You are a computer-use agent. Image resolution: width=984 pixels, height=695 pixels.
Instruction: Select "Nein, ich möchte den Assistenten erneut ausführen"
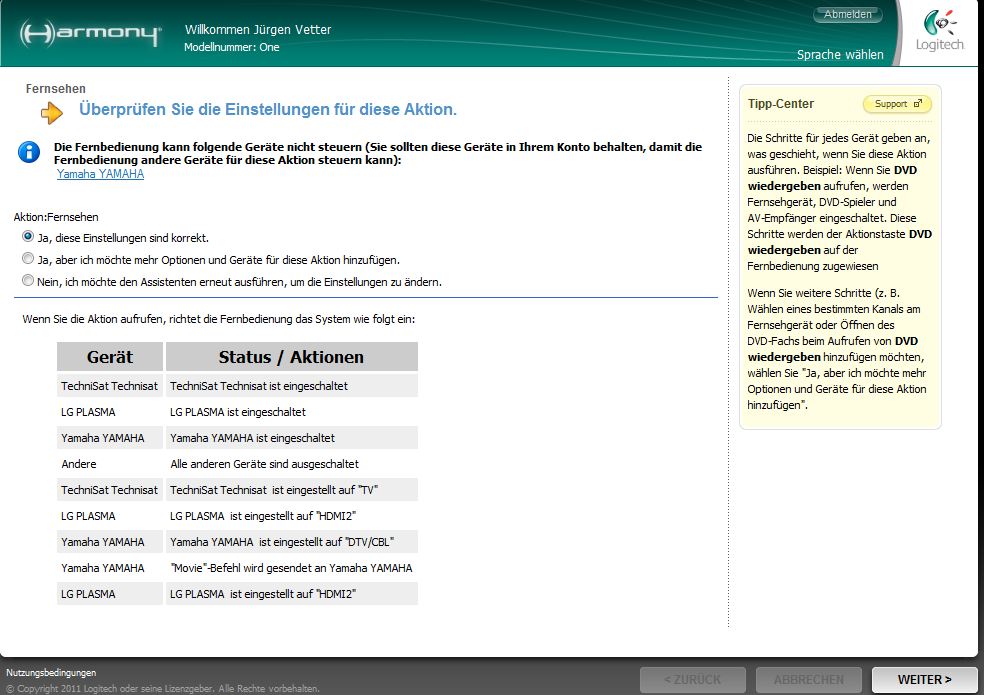pyautogui.click(x=28, y=281)
